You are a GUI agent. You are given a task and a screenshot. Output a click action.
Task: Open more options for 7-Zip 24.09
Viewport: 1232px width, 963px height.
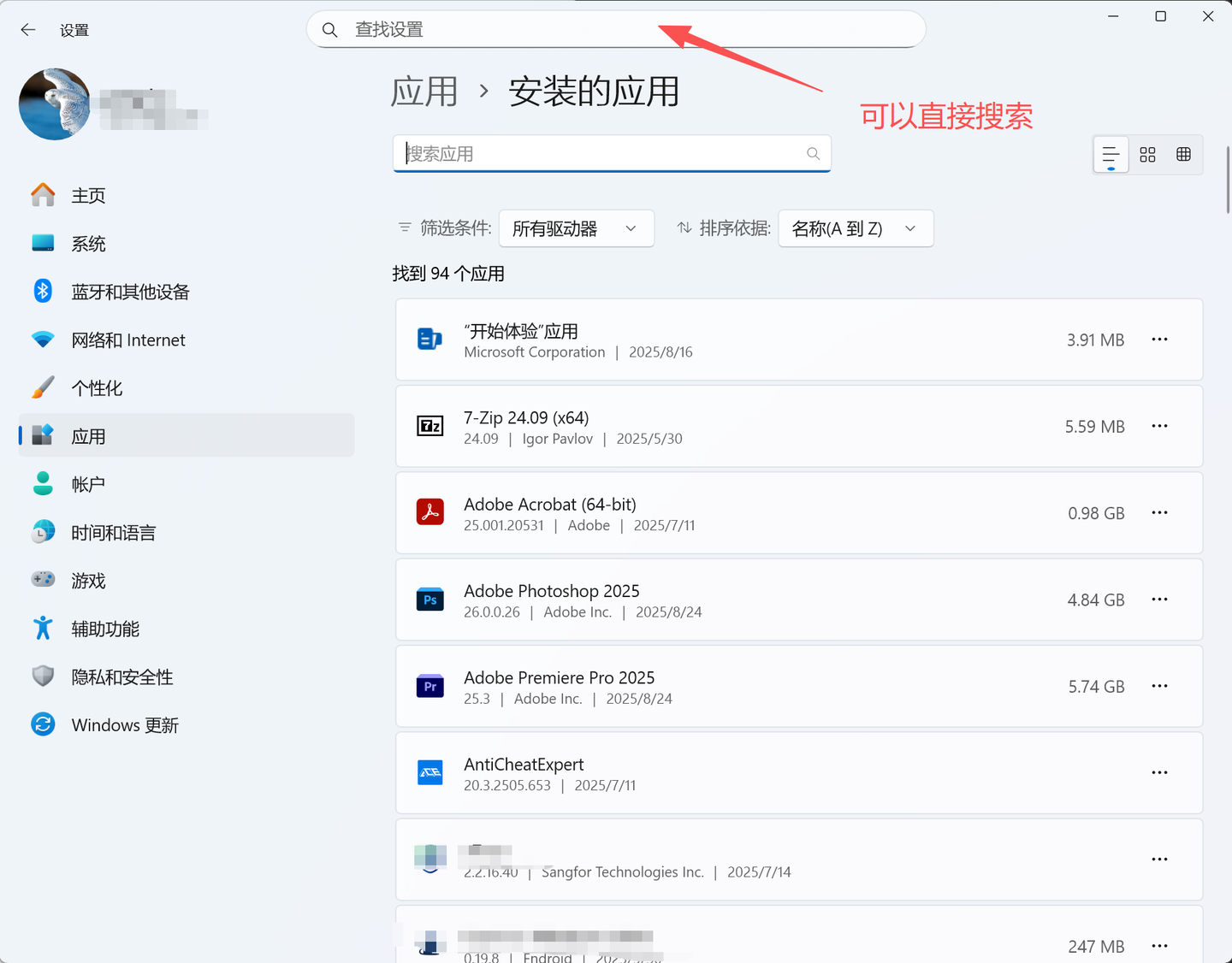(x=1159, y=425)
